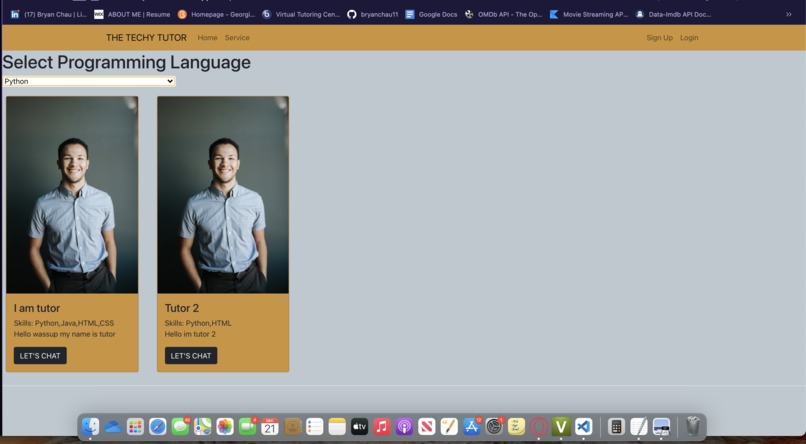Viewport: 806px width, 444px height.
Task: Open Service page in navbar
Action: click(x=237, y=38)
